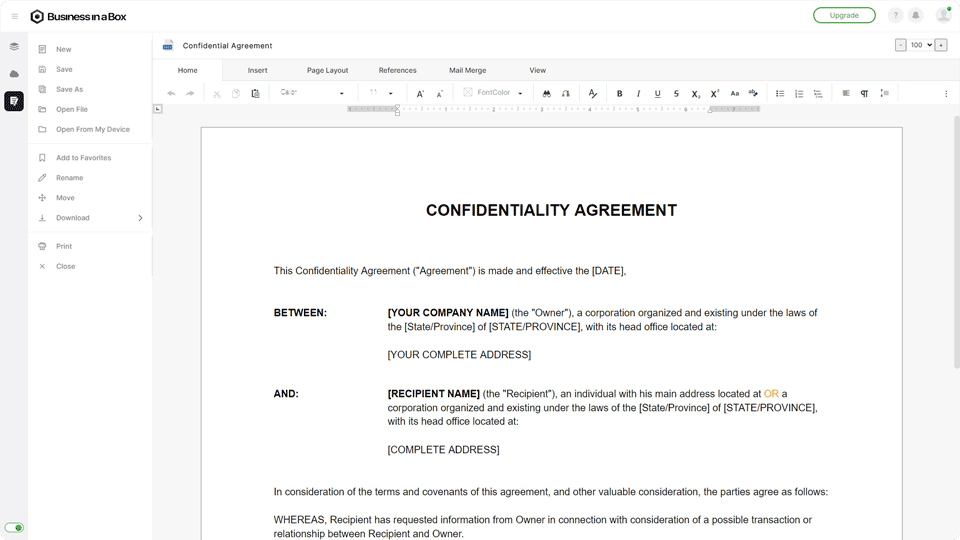Copy selection with the copy icon

pos(236,94)
